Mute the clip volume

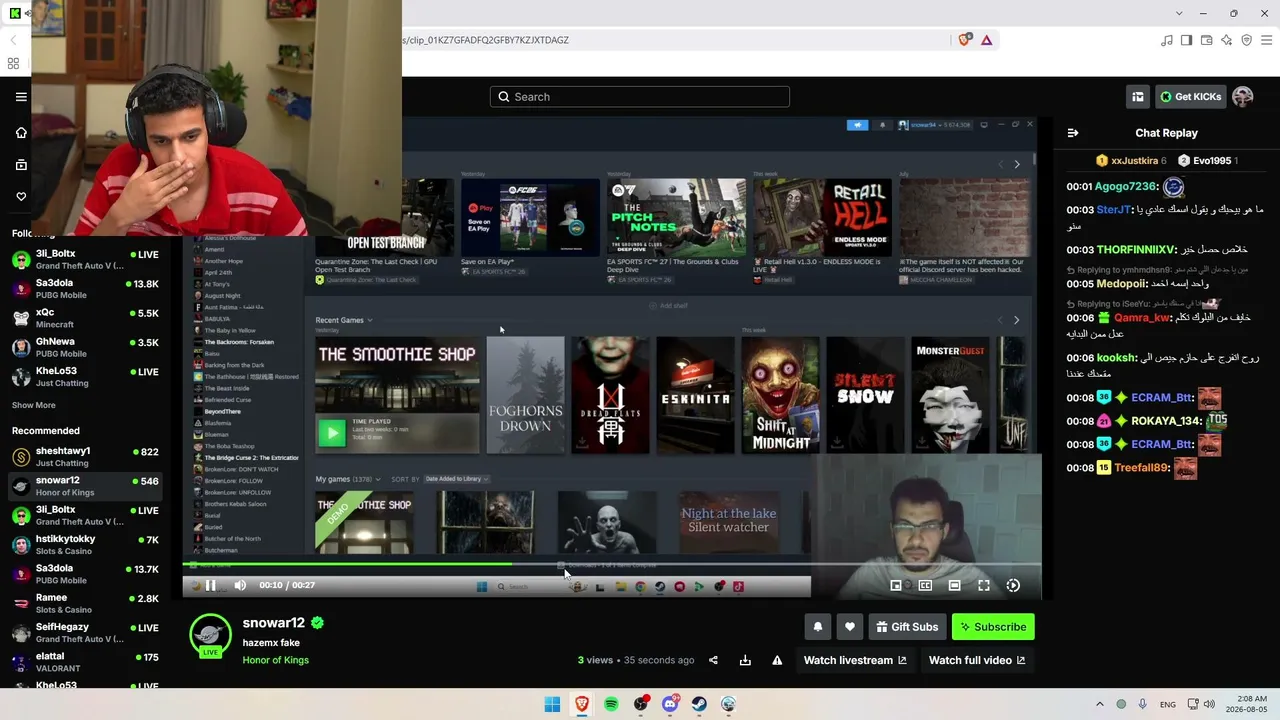pos(240,585)
